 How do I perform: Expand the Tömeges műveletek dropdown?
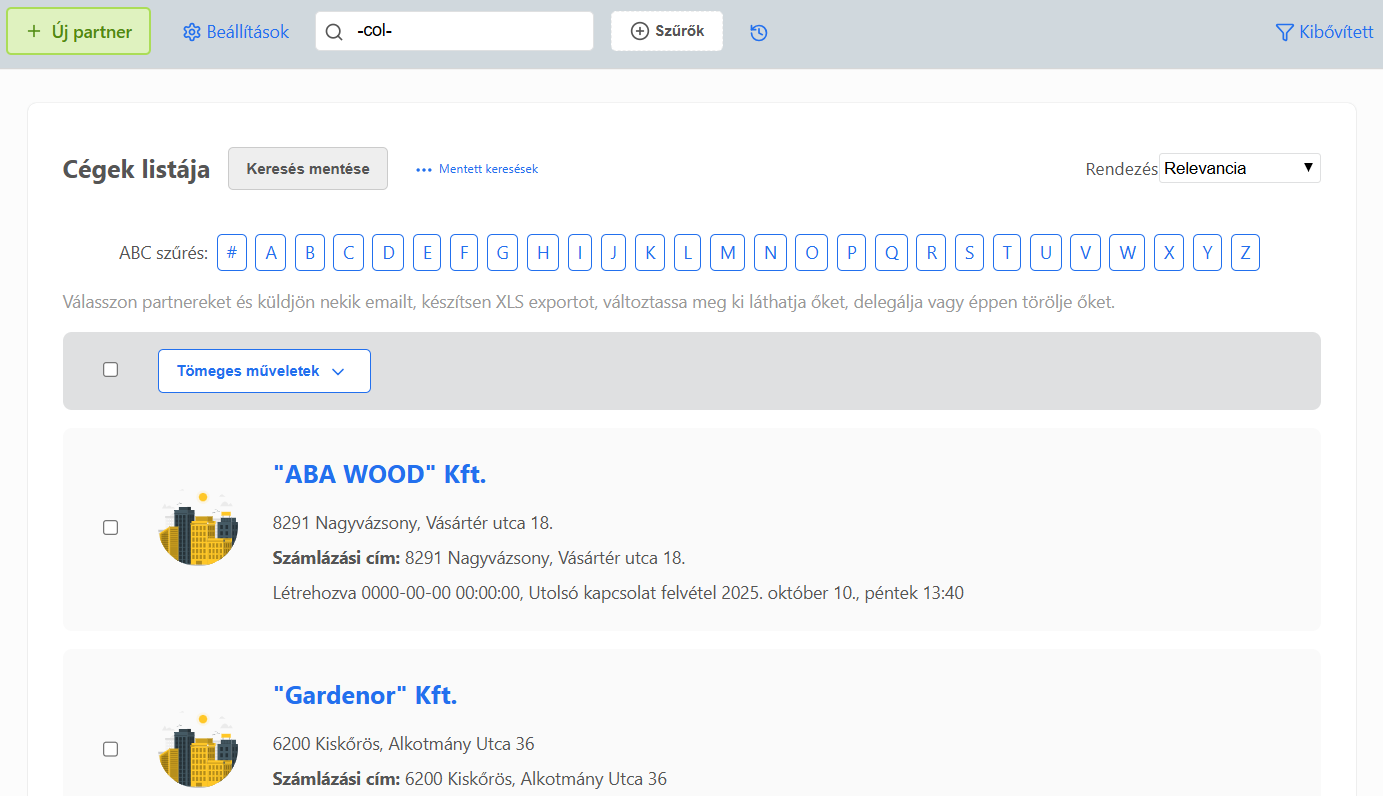click(x=264, y=371)
